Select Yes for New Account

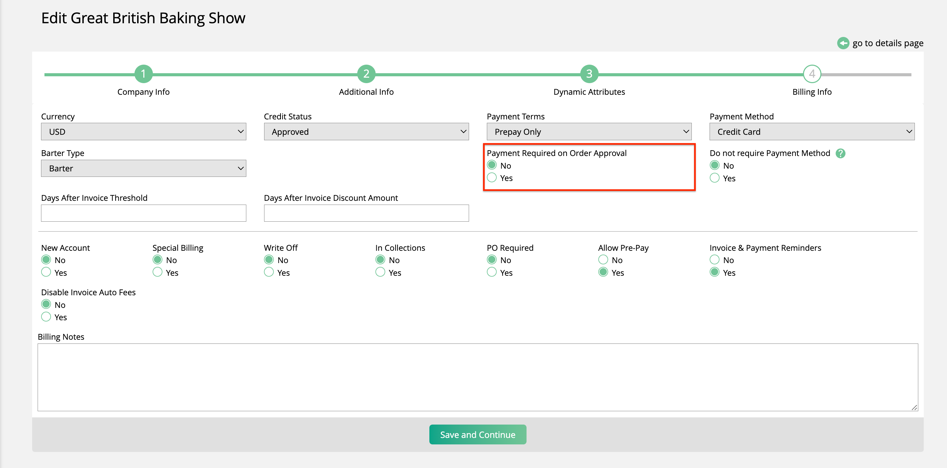point(46,272)
